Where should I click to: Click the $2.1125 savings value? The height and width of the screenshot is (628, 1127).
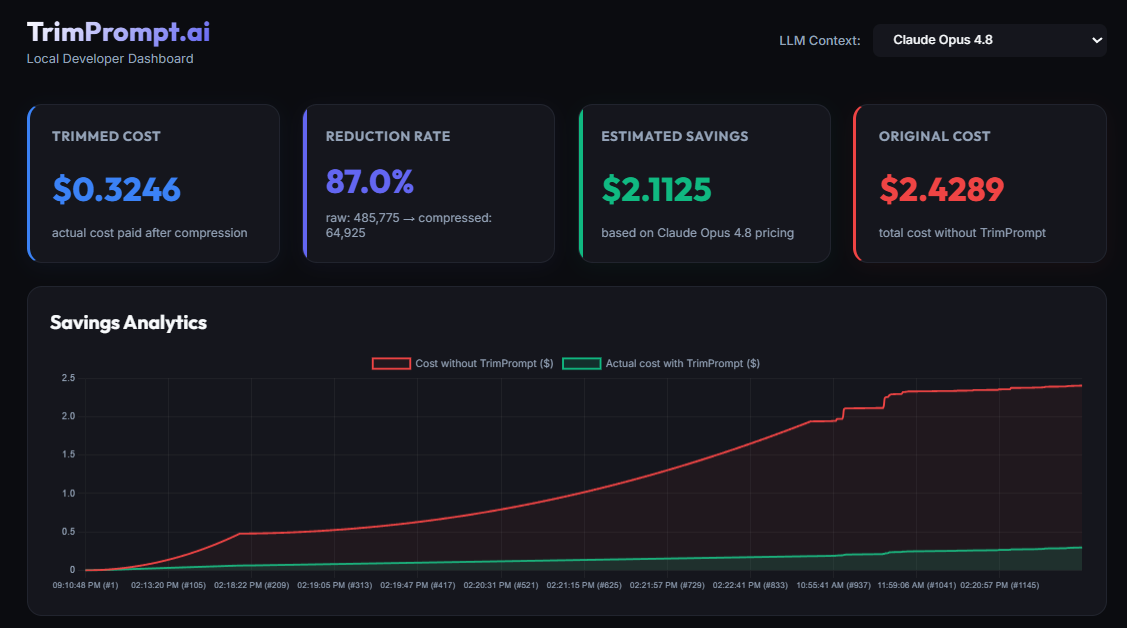656,189
